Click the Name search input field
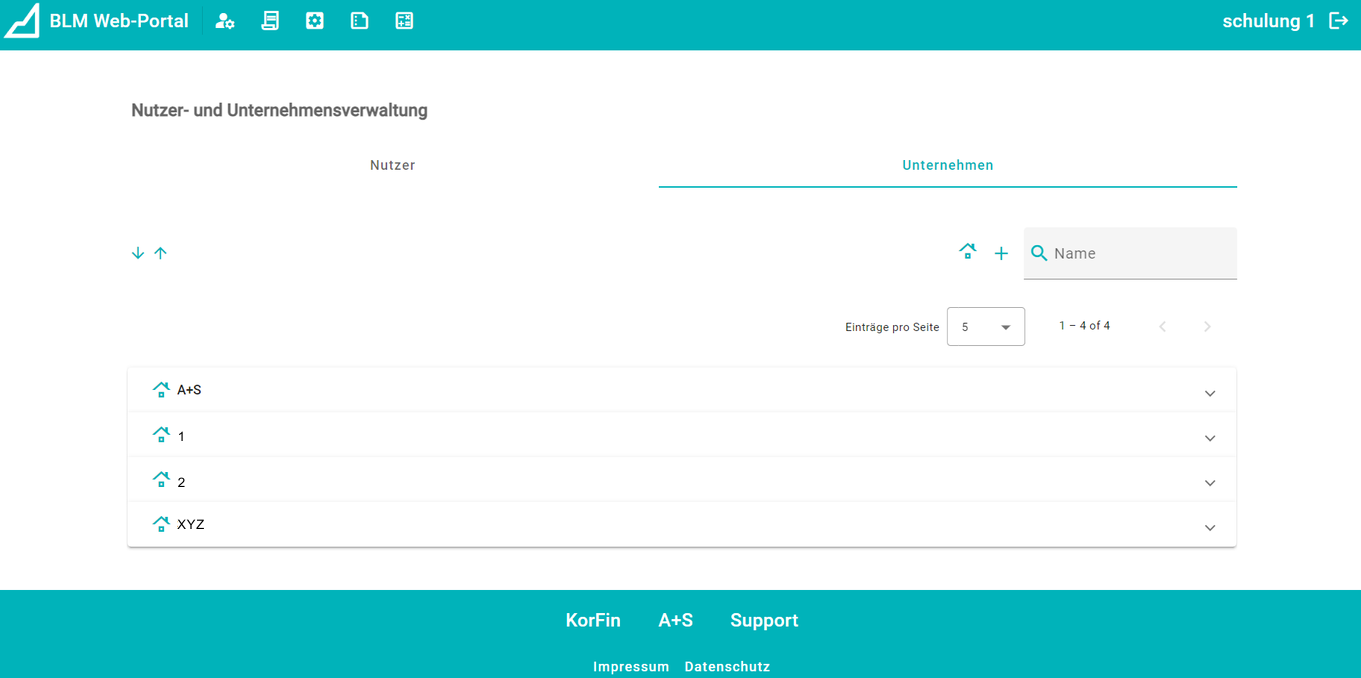This screenshot has width=1361, height=678. click(x=1140, y=254)
